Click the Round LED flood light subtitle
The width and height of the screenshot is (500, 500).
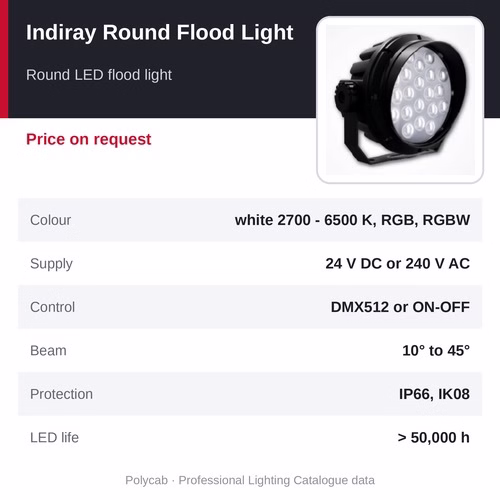[x=99, y=75]
